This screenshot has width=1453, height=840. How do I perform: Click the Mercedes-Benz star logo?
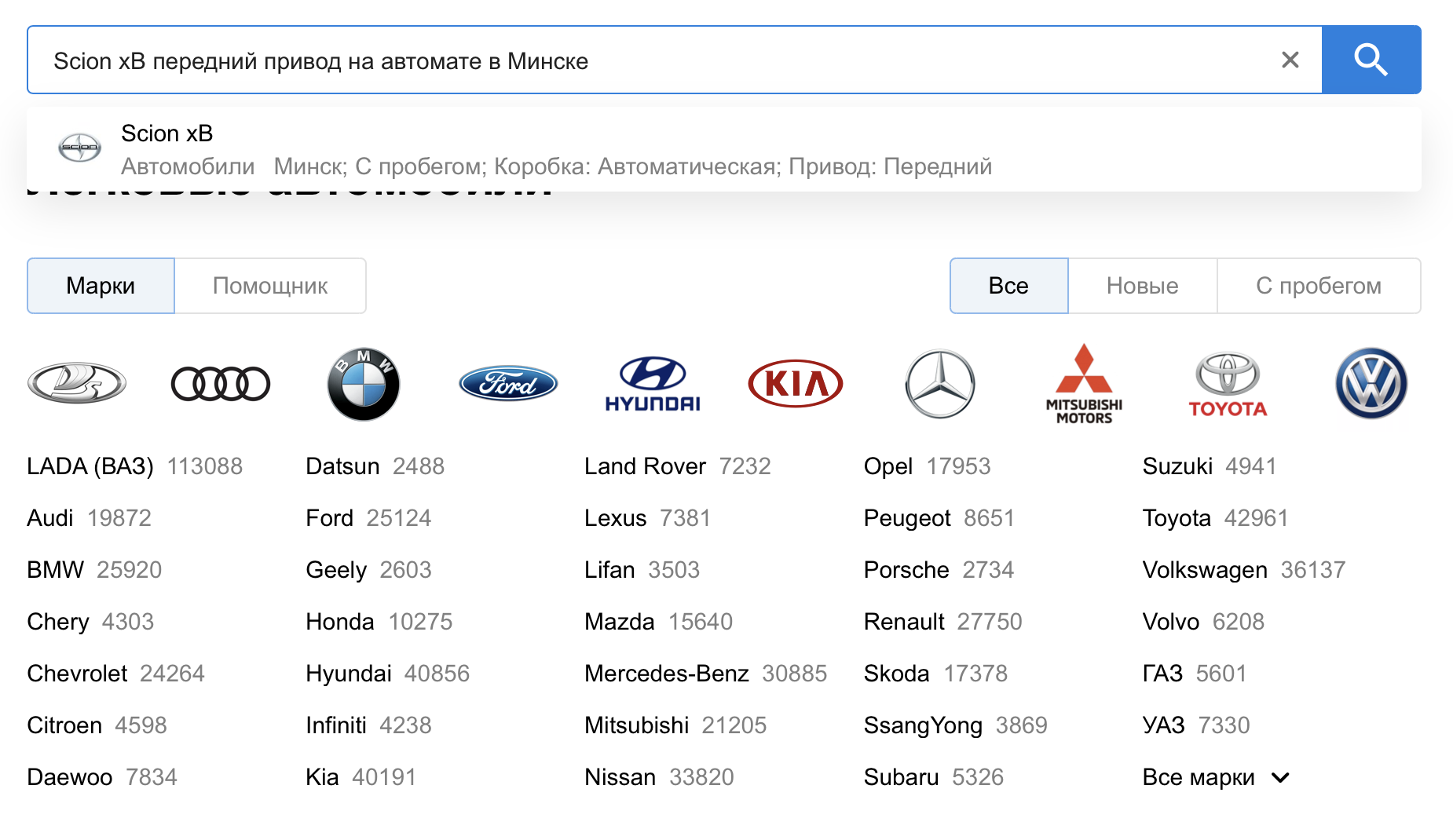pos(940,384)
